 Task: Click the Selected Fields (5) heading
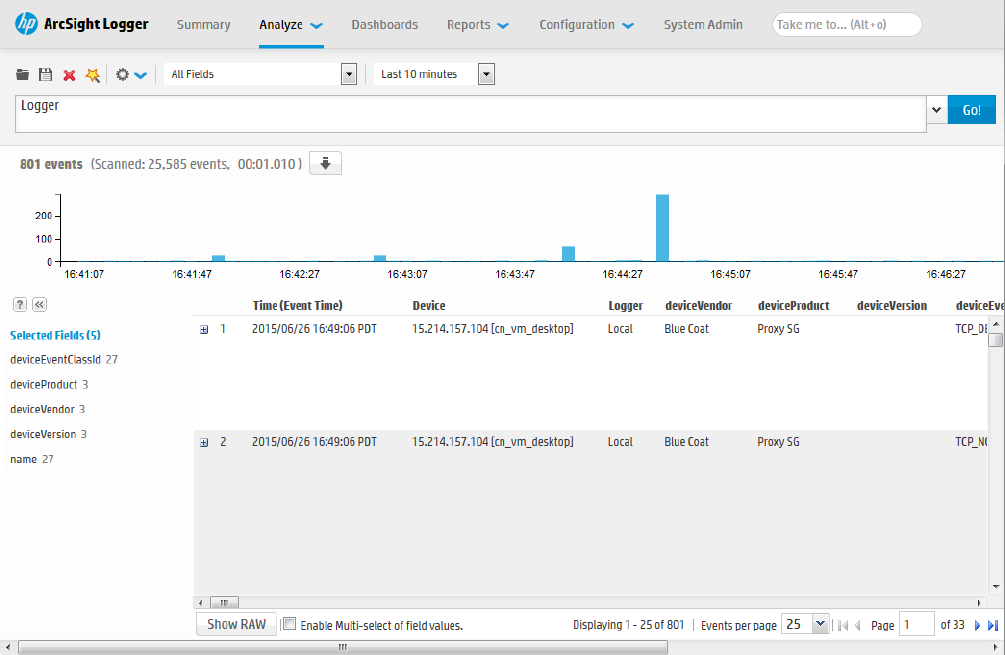(x=55, y=335)
